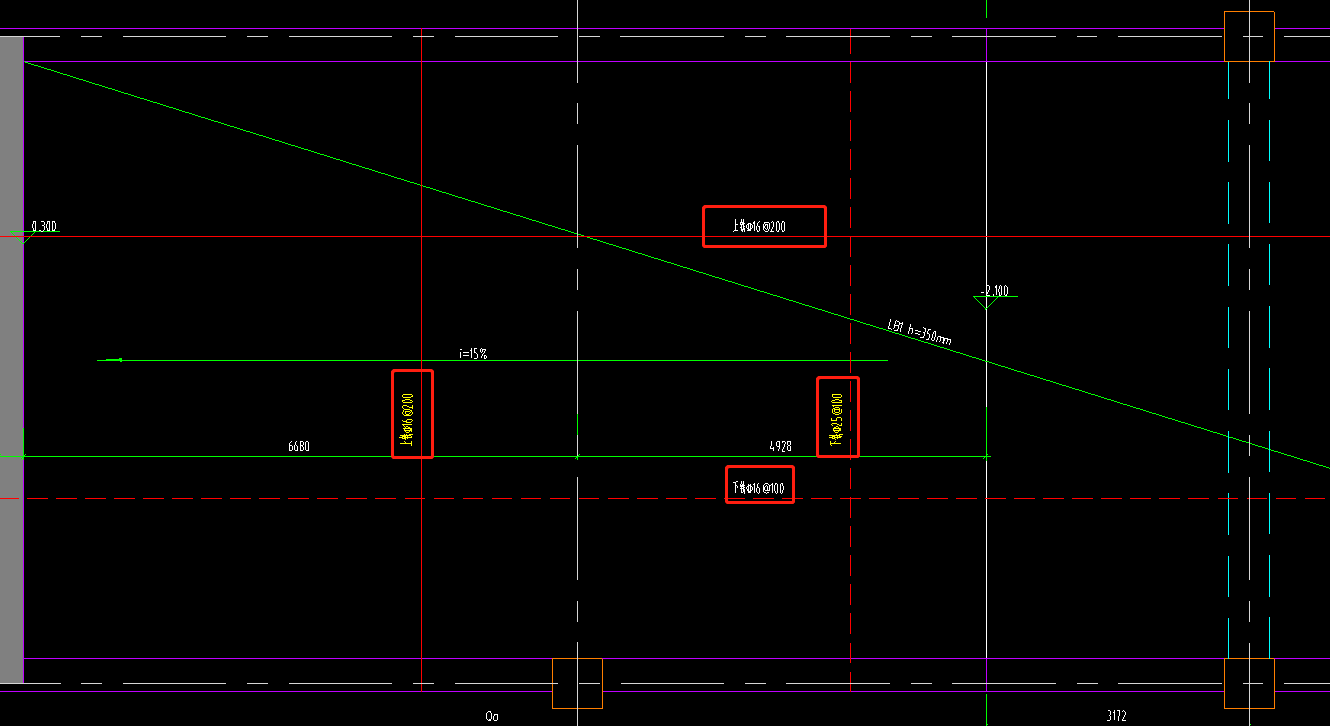1330x726 pixels.
Task: Select the 6680 dimension text
Action: click(x=298, y=447)
